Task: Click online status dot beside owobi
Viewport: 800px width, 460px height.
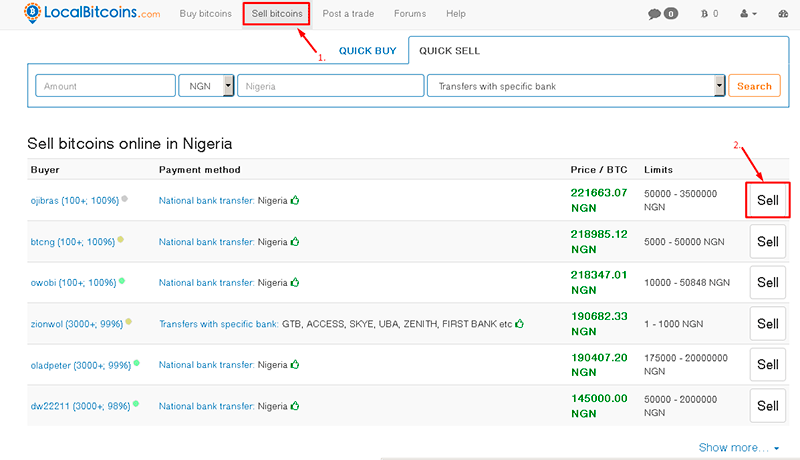Action: (x=122, y=280)
